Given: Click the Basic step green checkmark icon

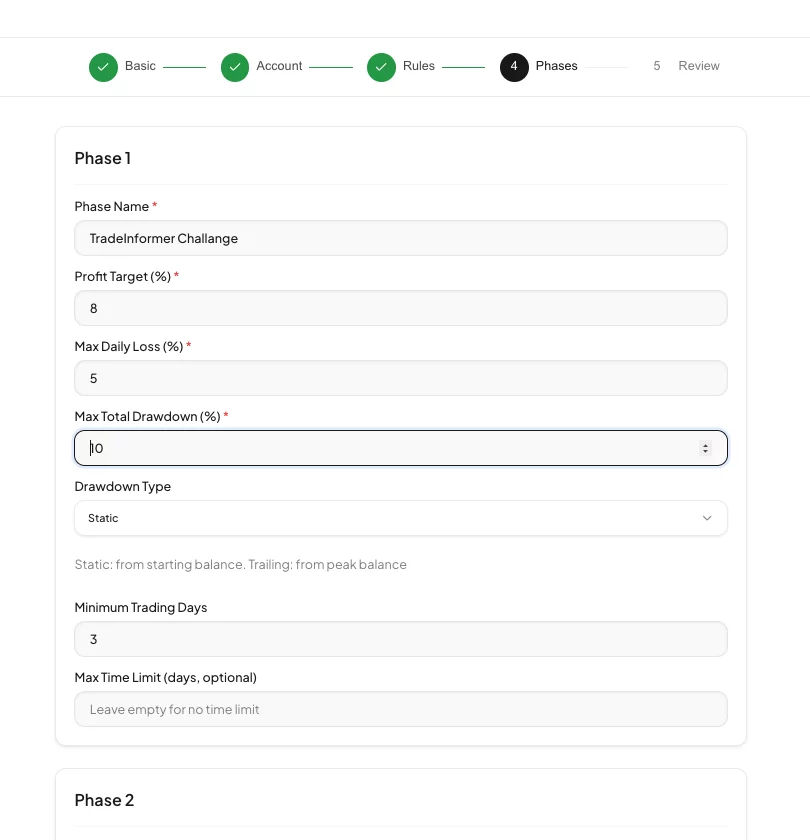Looking at the screenshot, I should click(x=103, y=67).
